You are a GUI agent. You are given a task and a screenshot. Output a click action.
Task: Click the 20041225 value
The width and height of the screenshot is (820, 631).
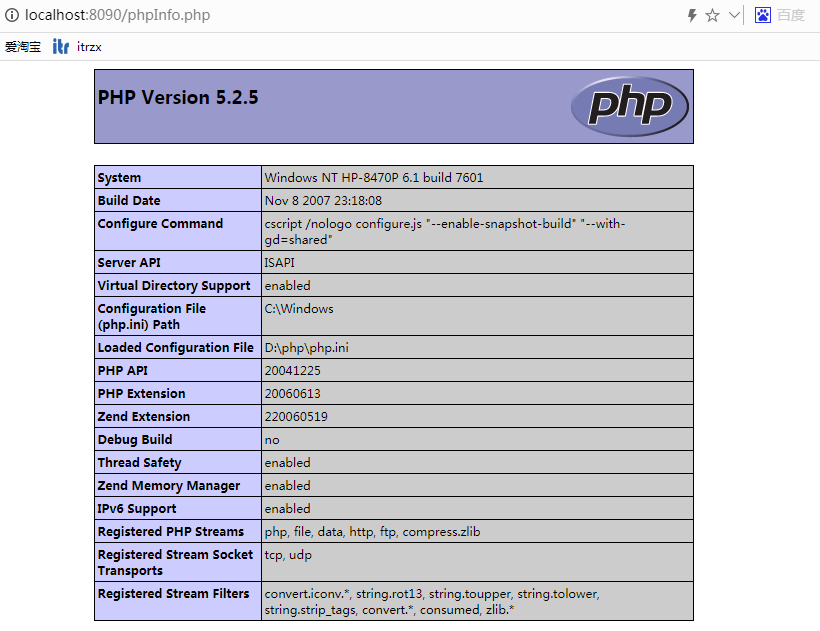292,371
